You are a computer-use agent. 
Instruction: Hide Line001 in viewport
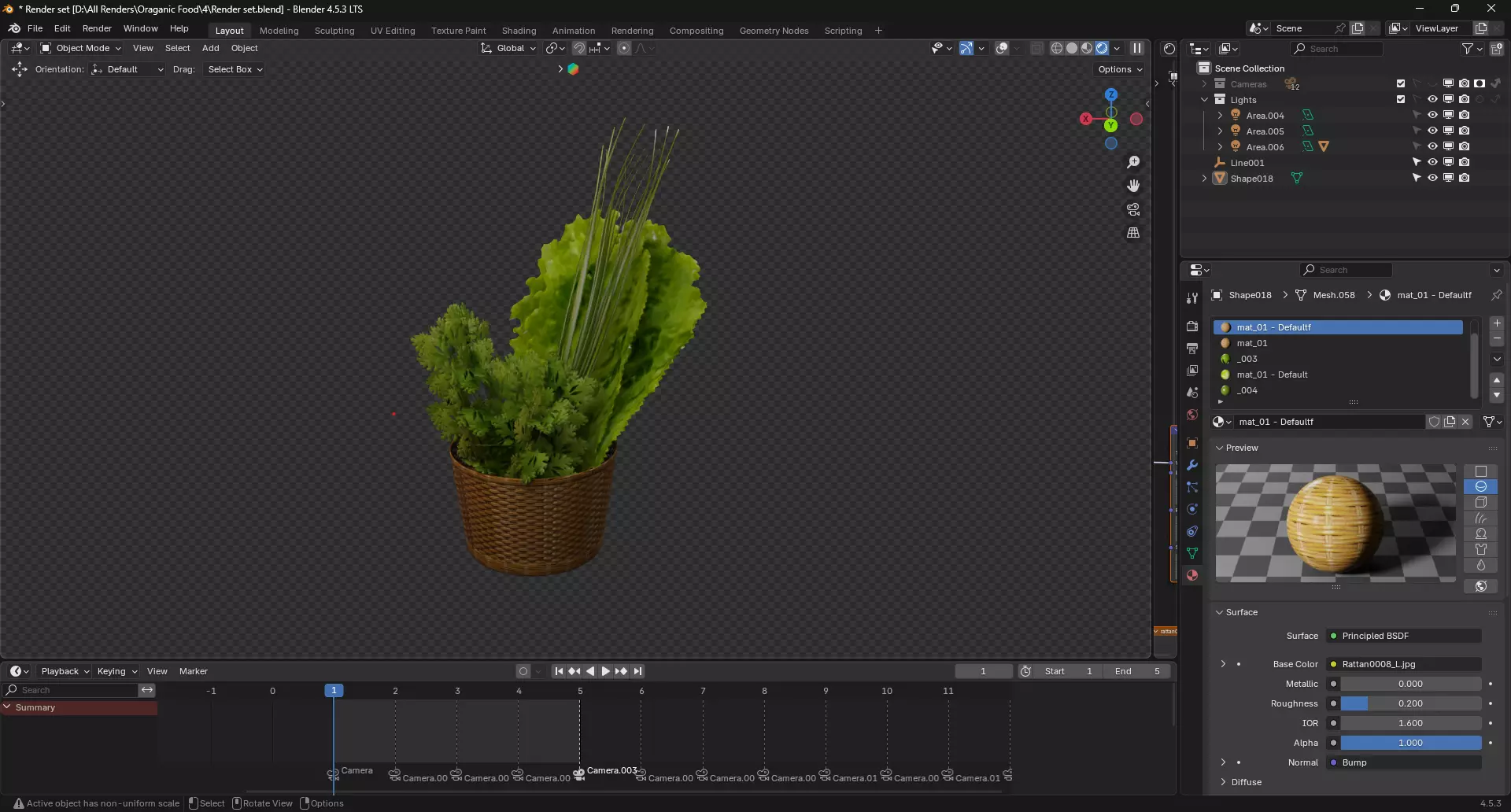click(1432, 162)
